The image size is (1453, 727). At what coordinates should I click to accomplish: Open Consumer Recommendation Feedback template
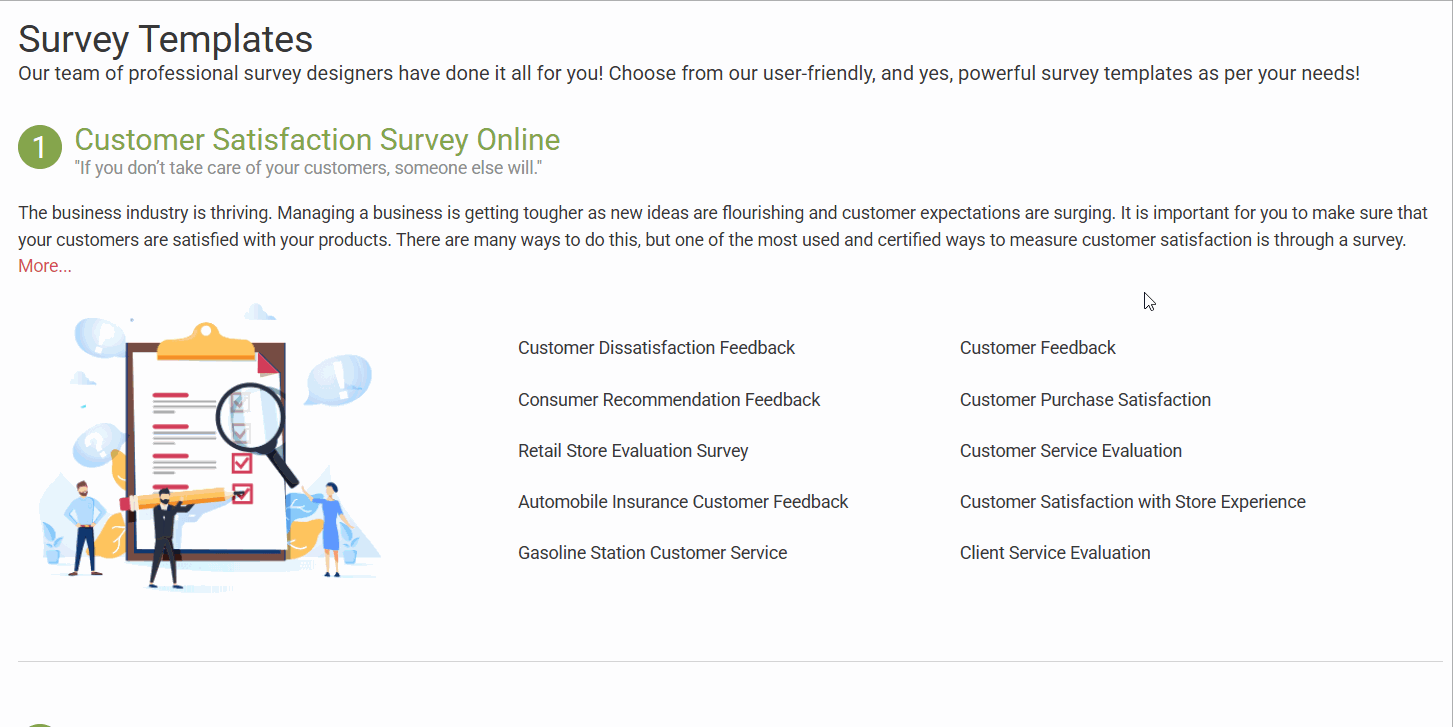[669, 400]
